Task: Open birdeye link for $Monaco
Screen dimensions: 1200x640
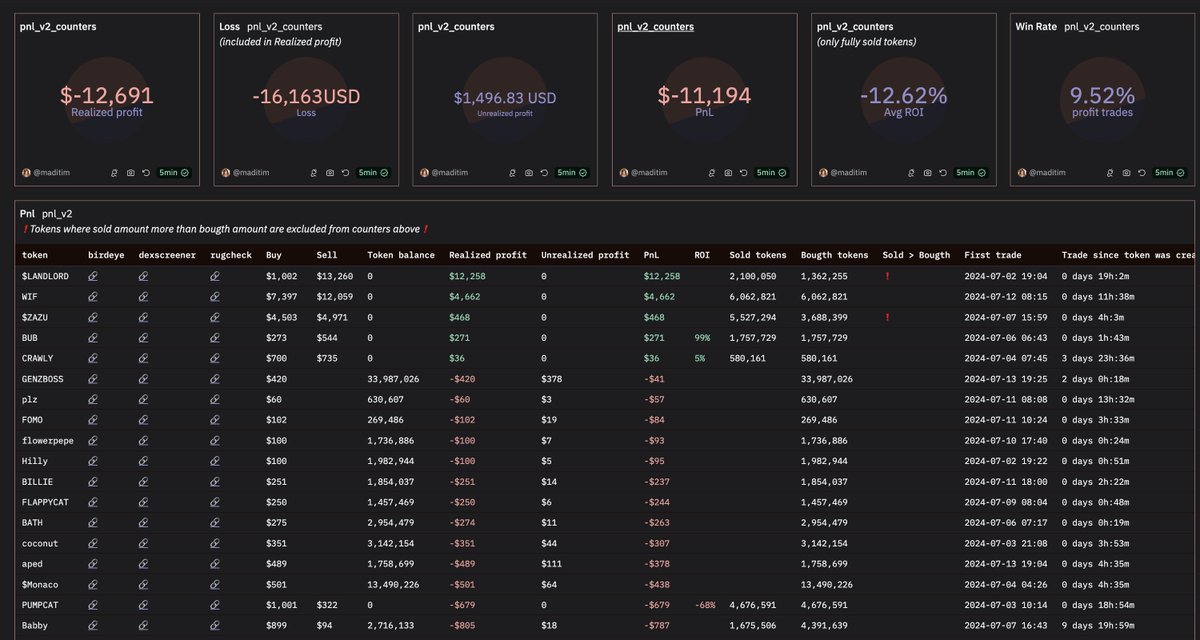Action: [93, 584]
